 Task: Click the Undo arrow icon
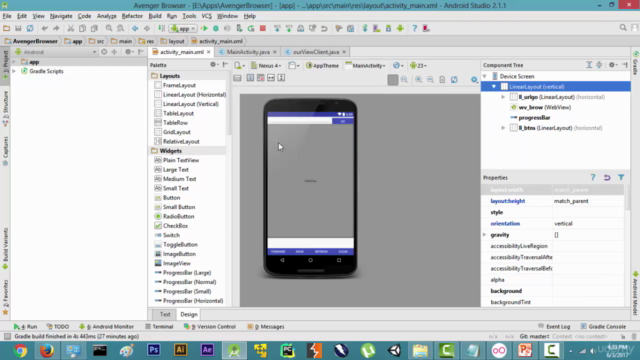44,28
